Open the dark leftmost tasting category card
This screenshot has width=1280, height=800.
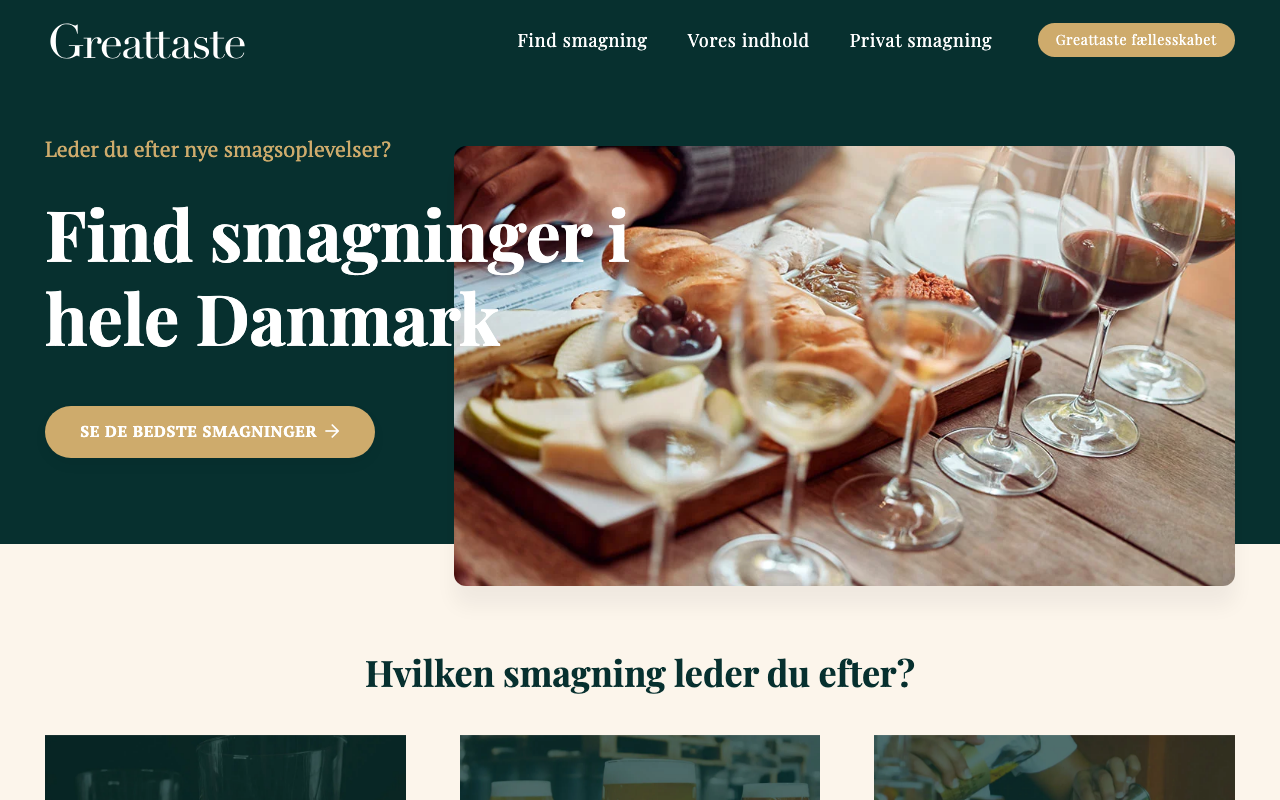225,768
